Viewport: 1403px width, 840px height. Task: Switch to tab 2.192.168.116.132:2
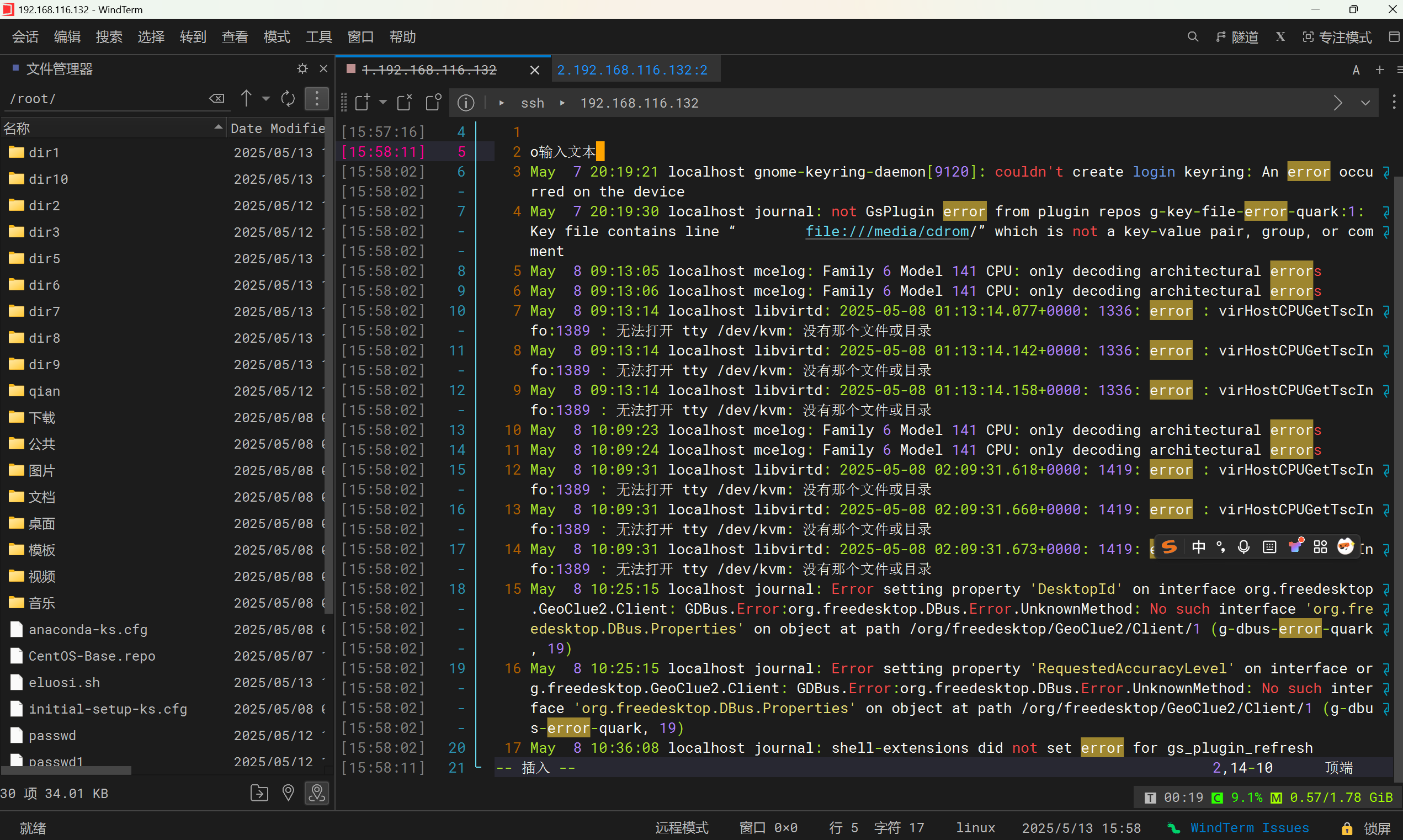631,70
